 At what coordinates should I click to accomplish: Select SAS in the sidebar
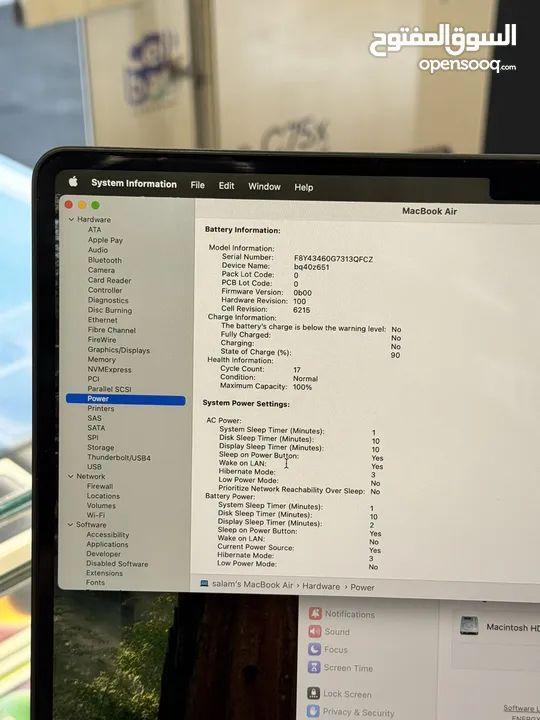tap(94, 418)
